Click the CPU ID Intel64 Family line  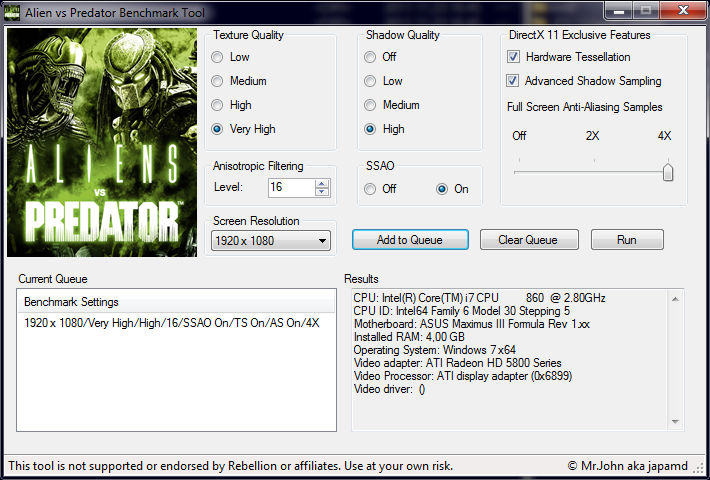click(461, 311)
